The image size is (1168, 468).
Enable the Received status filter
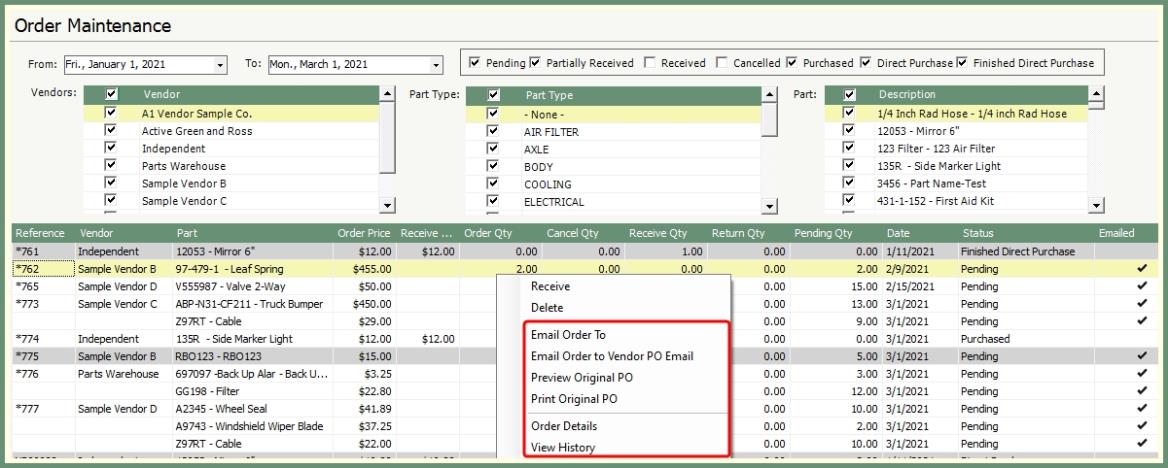pyautogui.click(x=651, y=63)
